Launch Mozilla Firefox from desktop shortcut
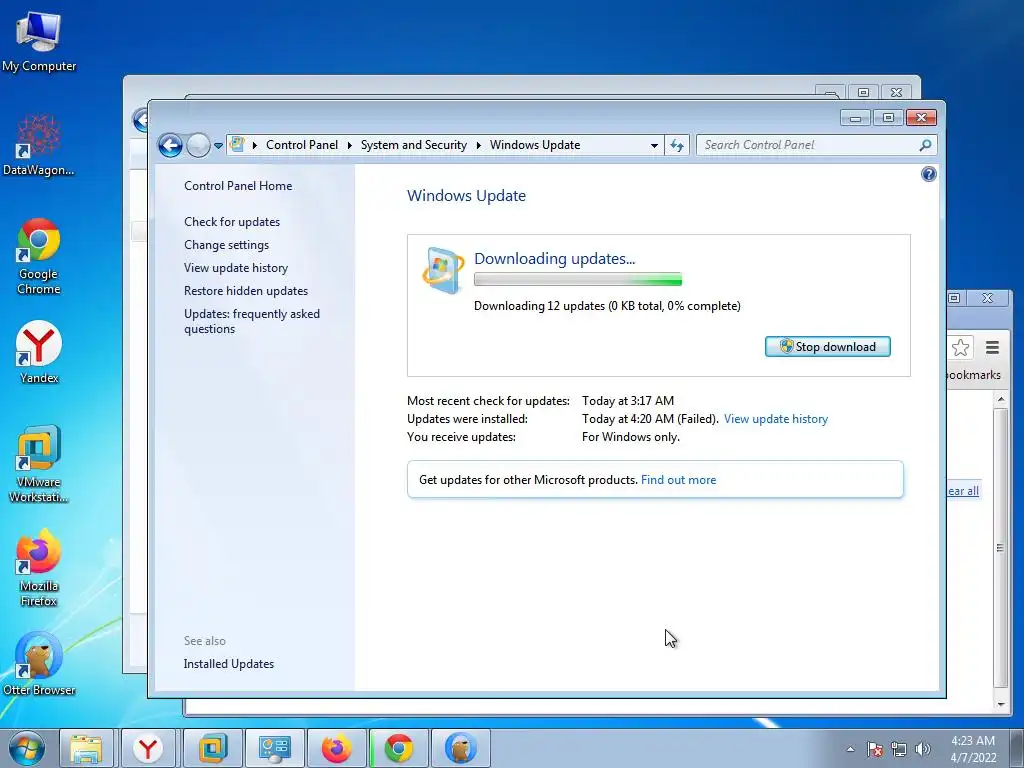Viewport: 1024px width, 768px height. (39, 567)
